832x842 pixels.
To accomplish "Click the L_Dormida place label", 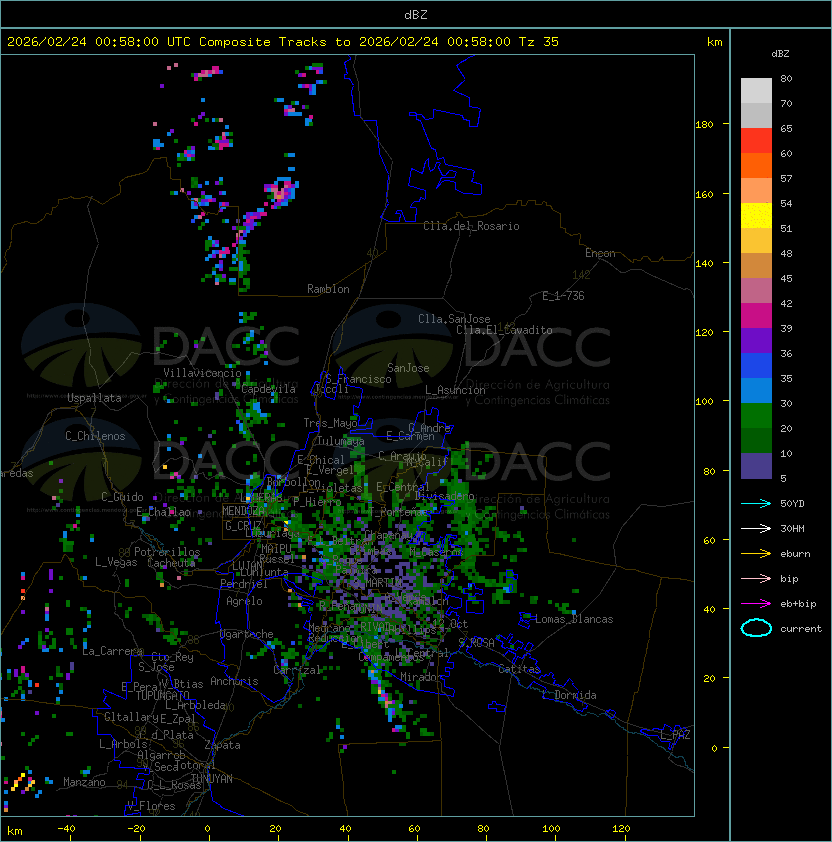I will point(569,695).
